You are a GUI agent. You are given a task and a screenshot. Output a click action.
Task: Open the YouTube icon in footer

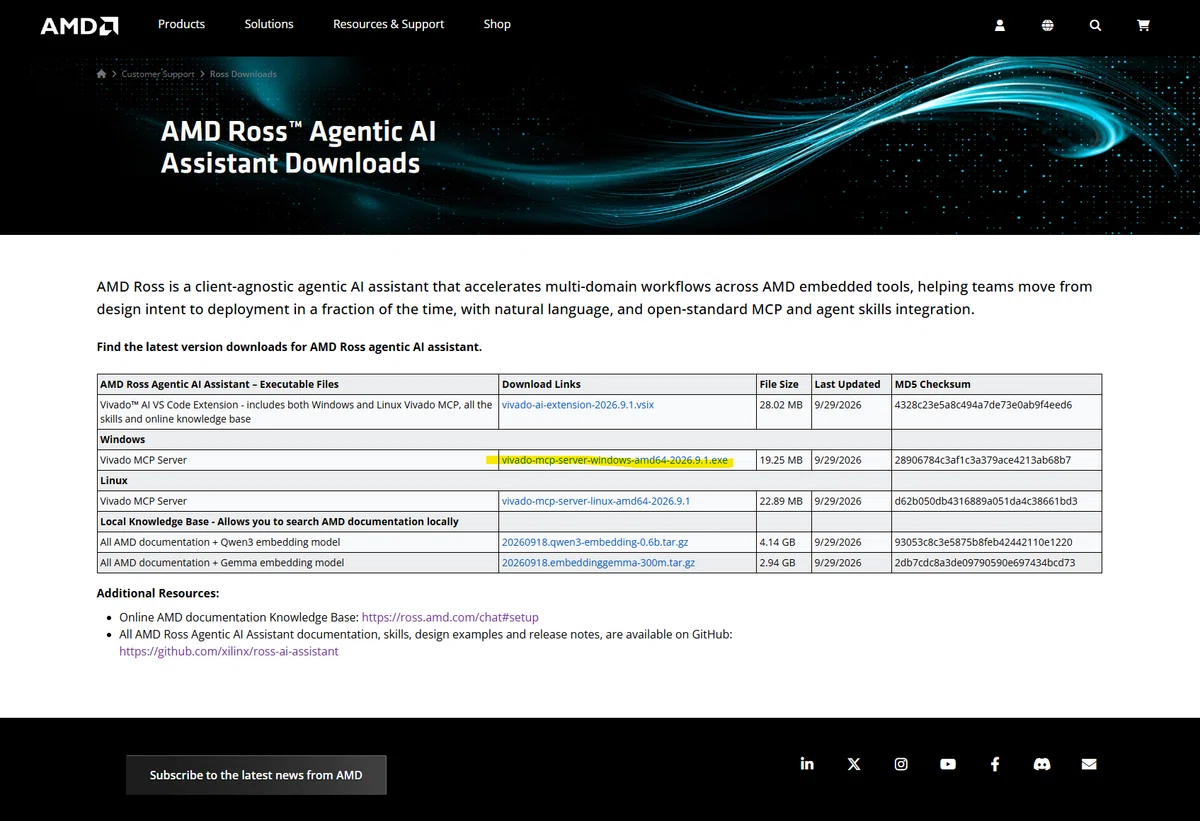(x=948, y=764)
